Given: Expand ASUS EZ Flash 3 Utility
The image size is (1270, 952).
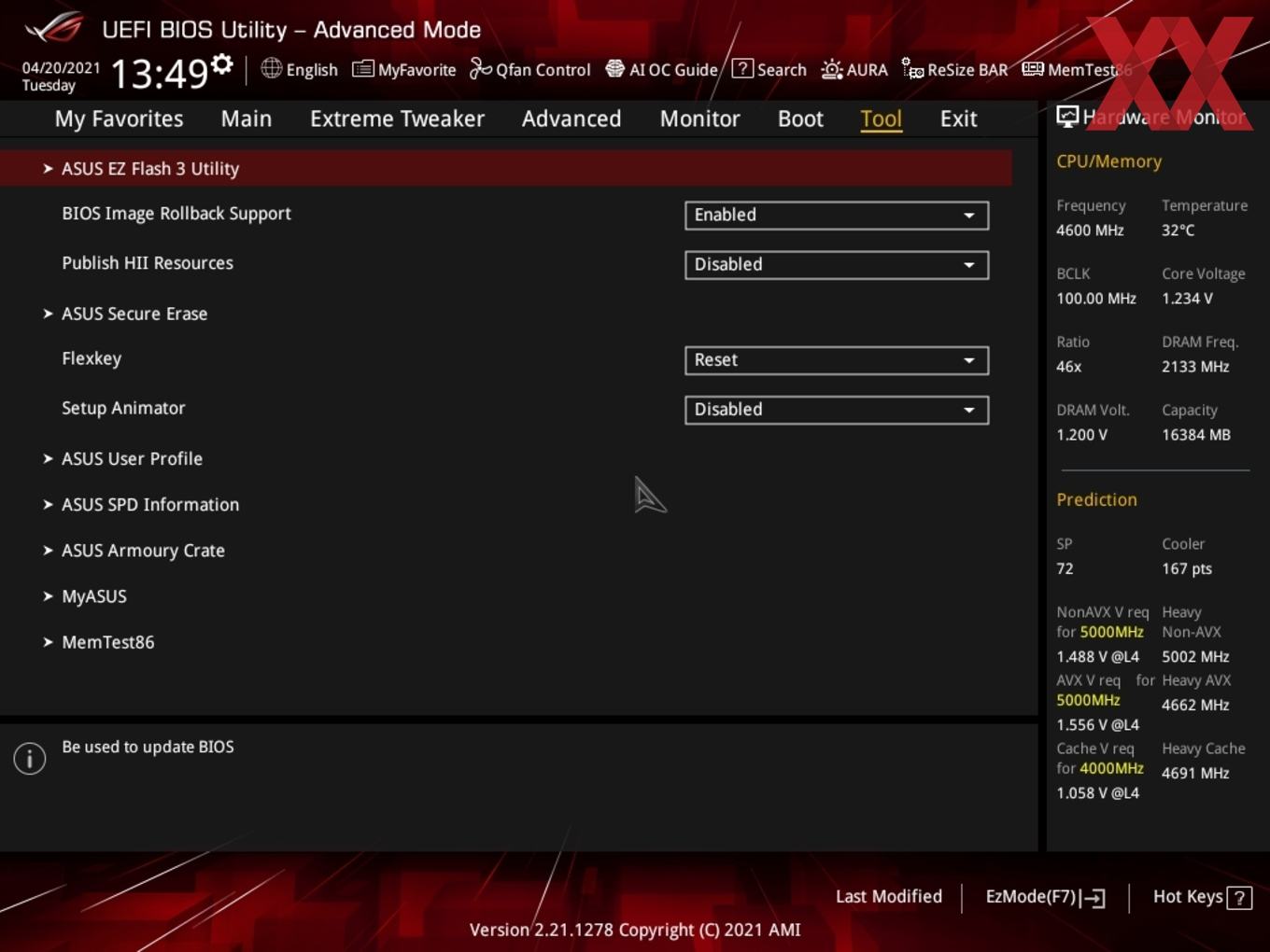Looking at the screenshot, I should (x=505, y=168).
